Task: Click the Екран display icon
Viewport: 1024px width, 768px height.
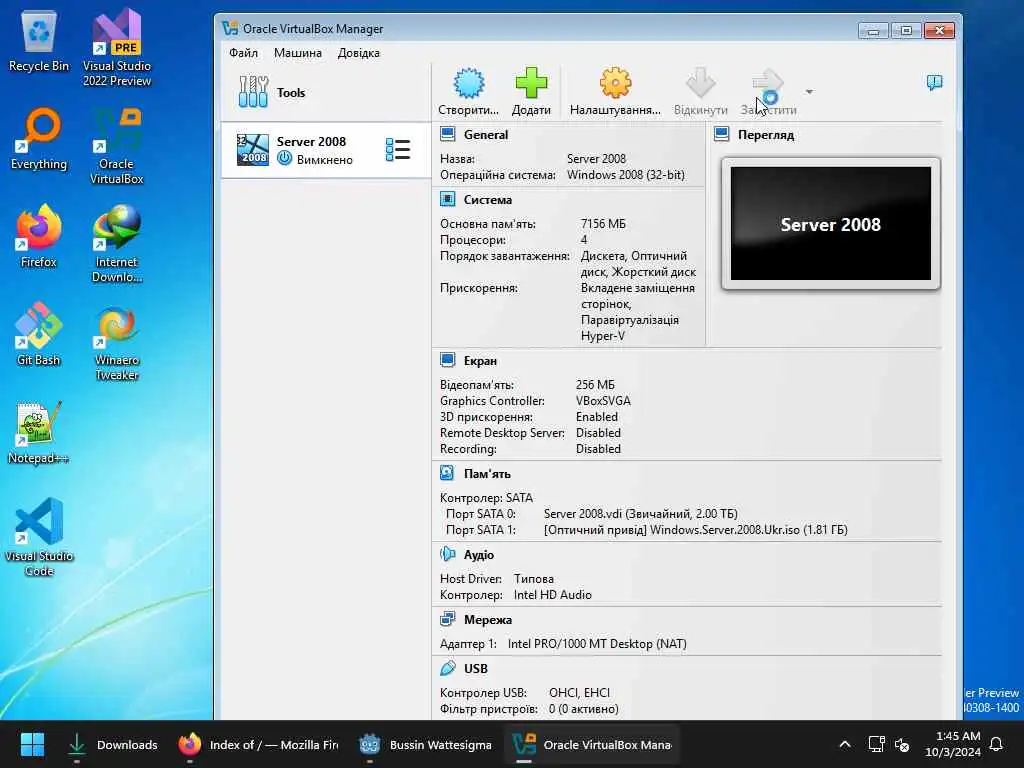Action: [x=447, y=360]
